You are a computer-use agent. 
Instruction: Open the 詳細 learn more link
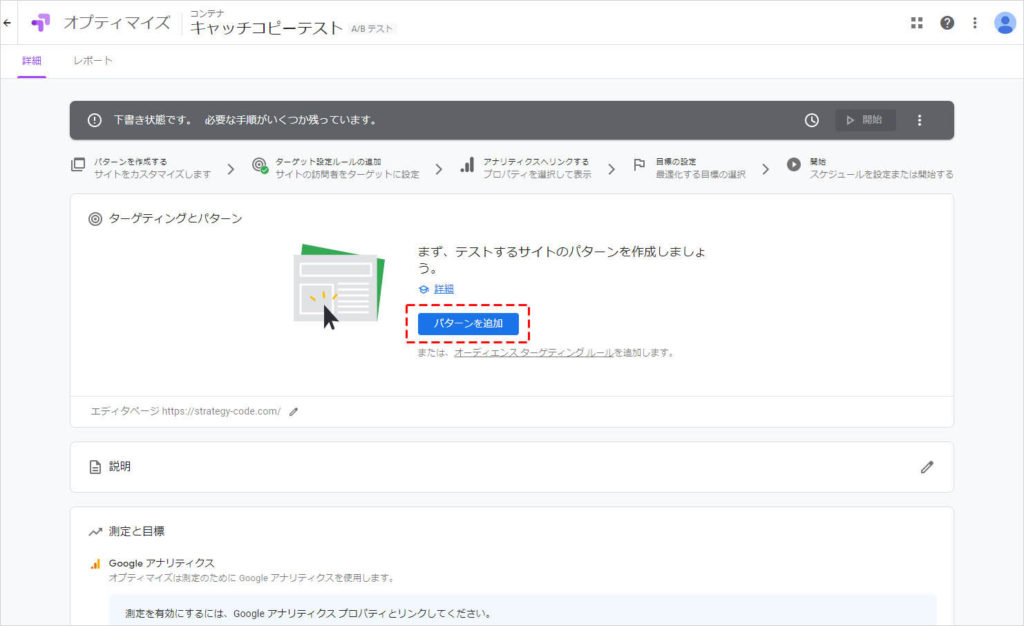point(444,289)
